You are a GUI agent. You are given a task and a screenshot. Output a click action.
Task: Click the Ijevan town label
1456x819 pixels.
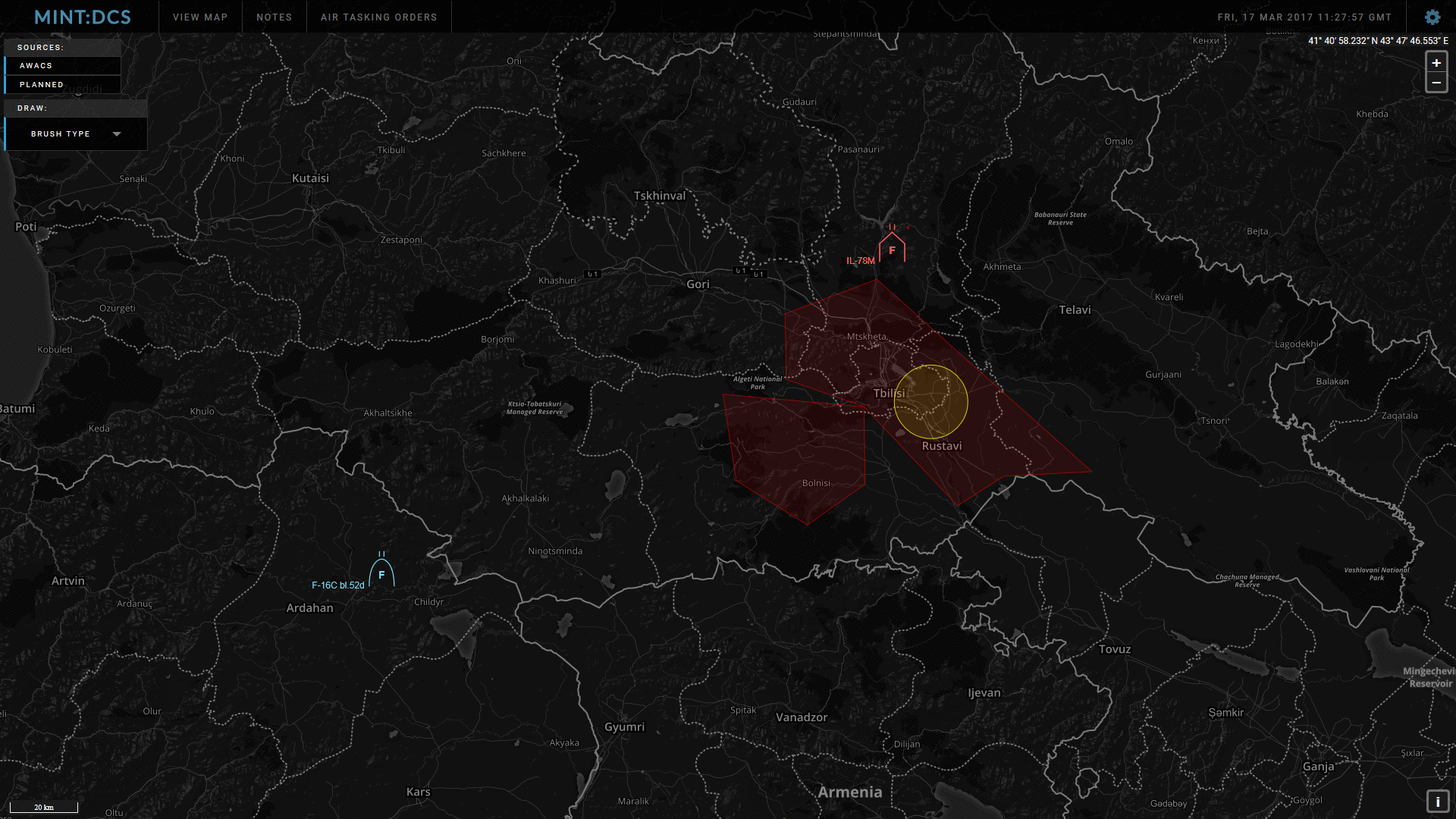(x=984, y=693)
